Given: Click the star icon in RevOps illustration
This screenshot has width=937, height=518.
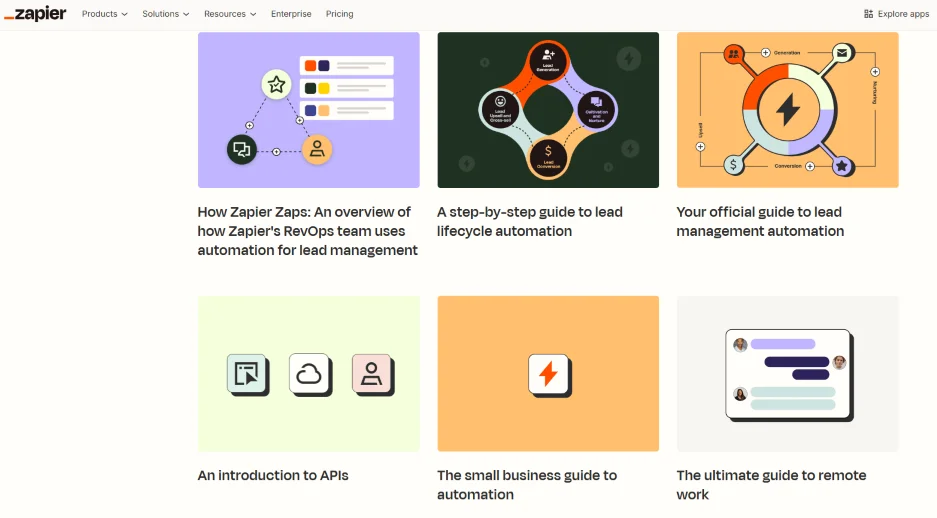Looking at the screenshot, I should click(x=276, y=85).
